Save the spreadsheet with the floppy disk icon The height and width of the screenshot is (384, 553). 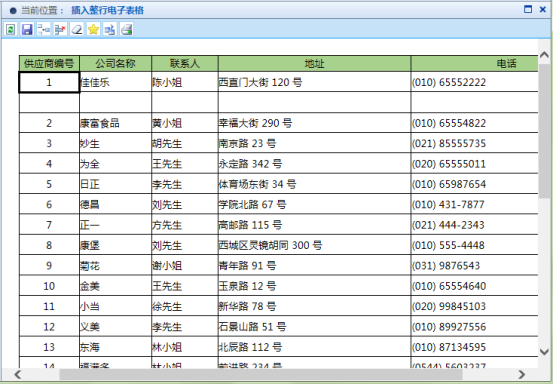(x=27, y=29)
